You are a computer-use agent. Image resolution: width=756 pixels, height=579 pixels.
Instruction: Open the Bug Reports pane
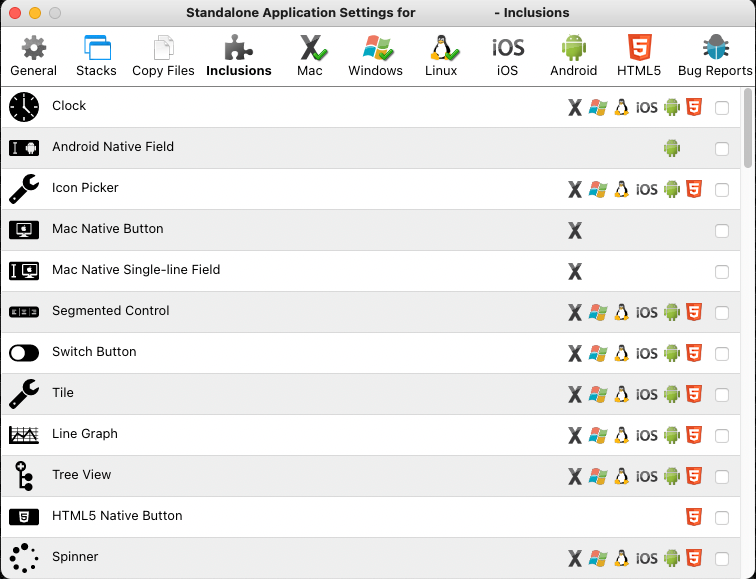pyautogui.click(x=714, y=55)
